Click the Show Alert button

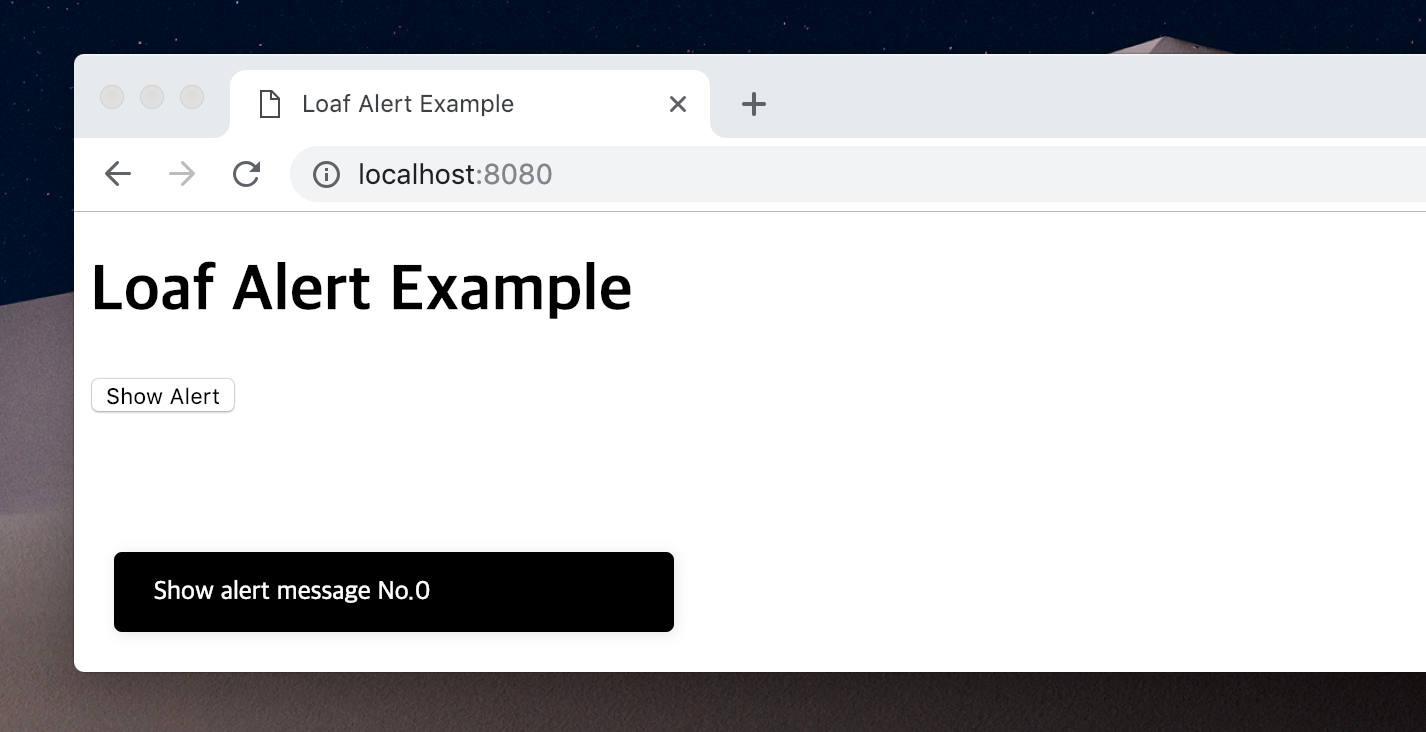tap(163, 395)
